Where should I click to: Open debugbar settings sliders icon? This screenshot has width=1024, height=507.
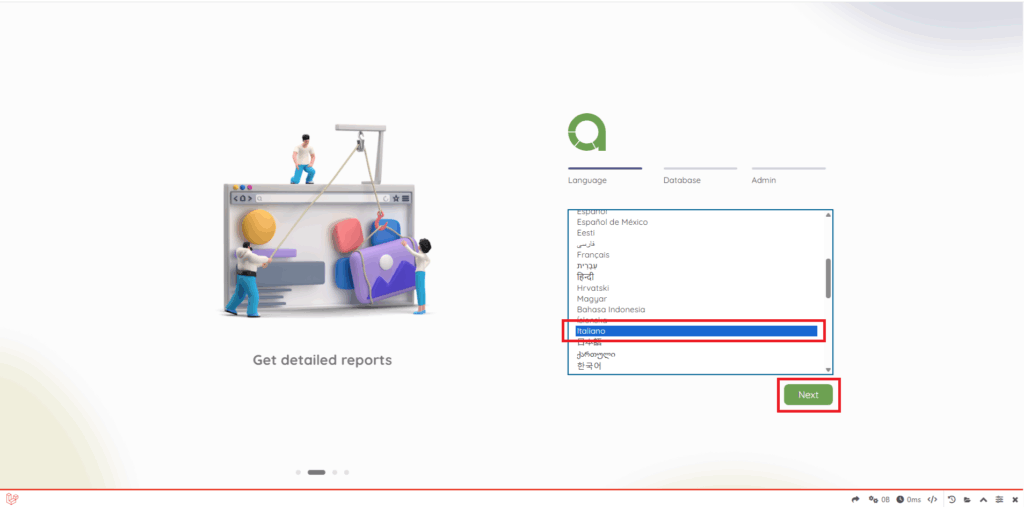(x=998, y=499)
